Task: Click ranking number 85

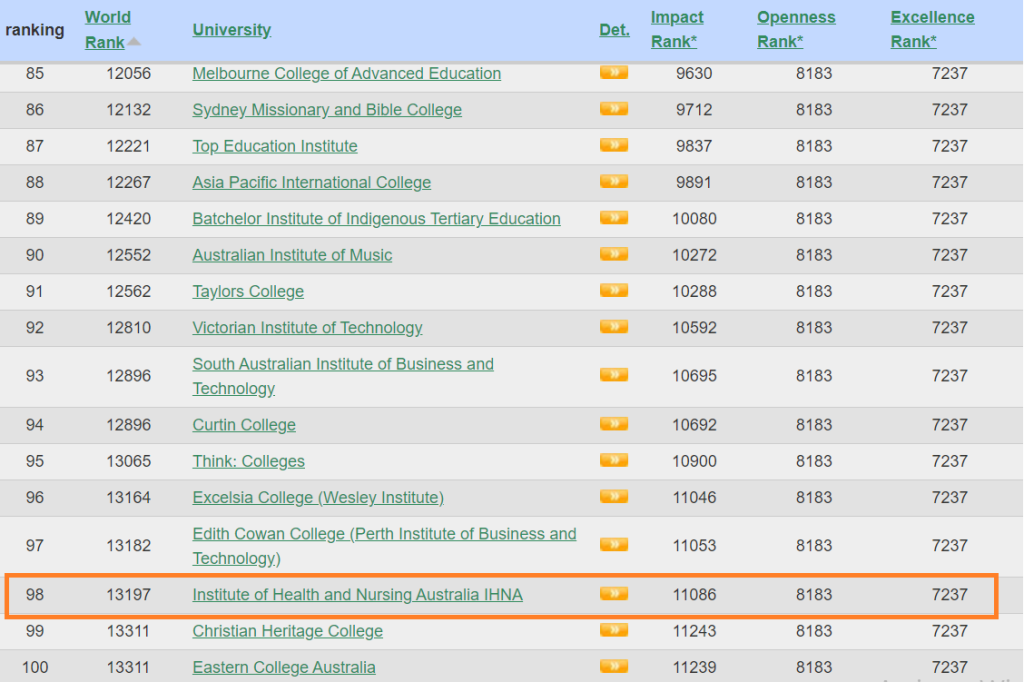Action: pyautogui.click(x=35, y=73)
